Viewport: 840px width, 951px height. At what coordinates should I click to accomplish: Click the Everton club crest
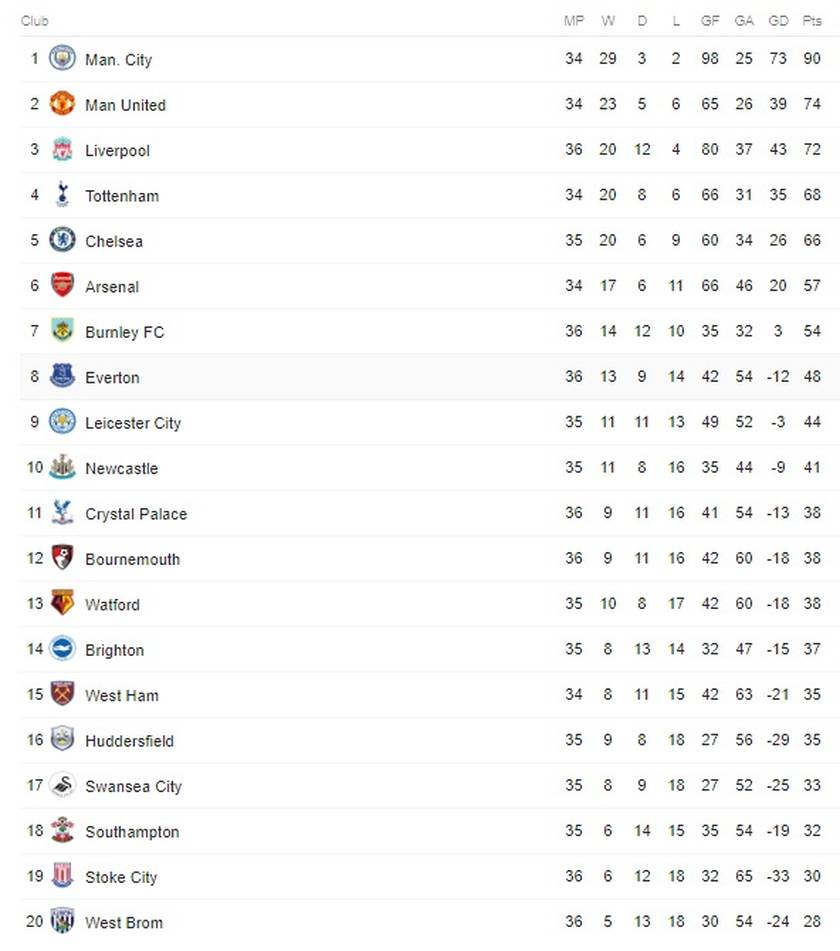[62, 376]
